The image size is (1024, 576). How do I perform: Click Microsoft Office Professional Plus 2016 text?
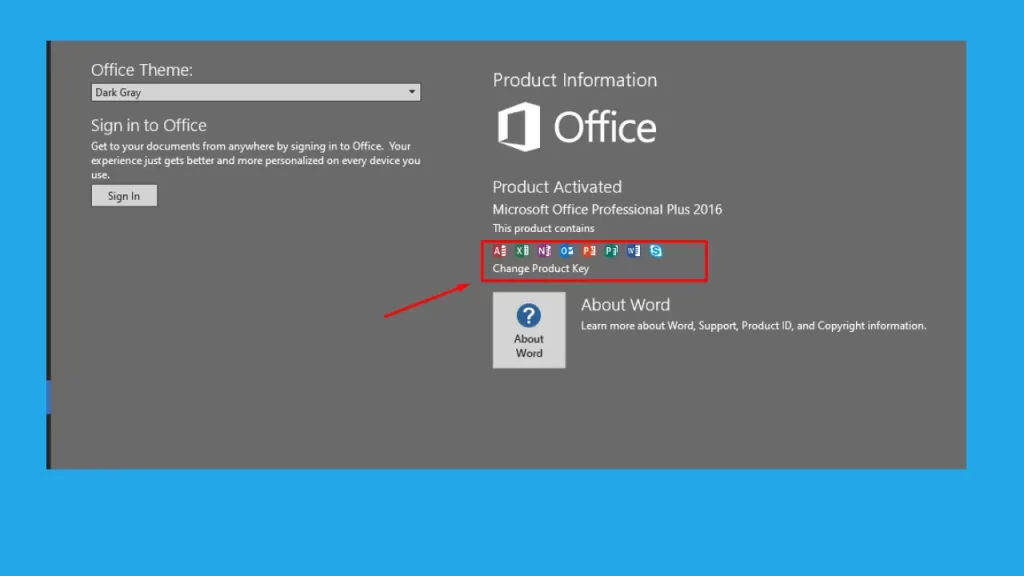(x=607, y=210)
